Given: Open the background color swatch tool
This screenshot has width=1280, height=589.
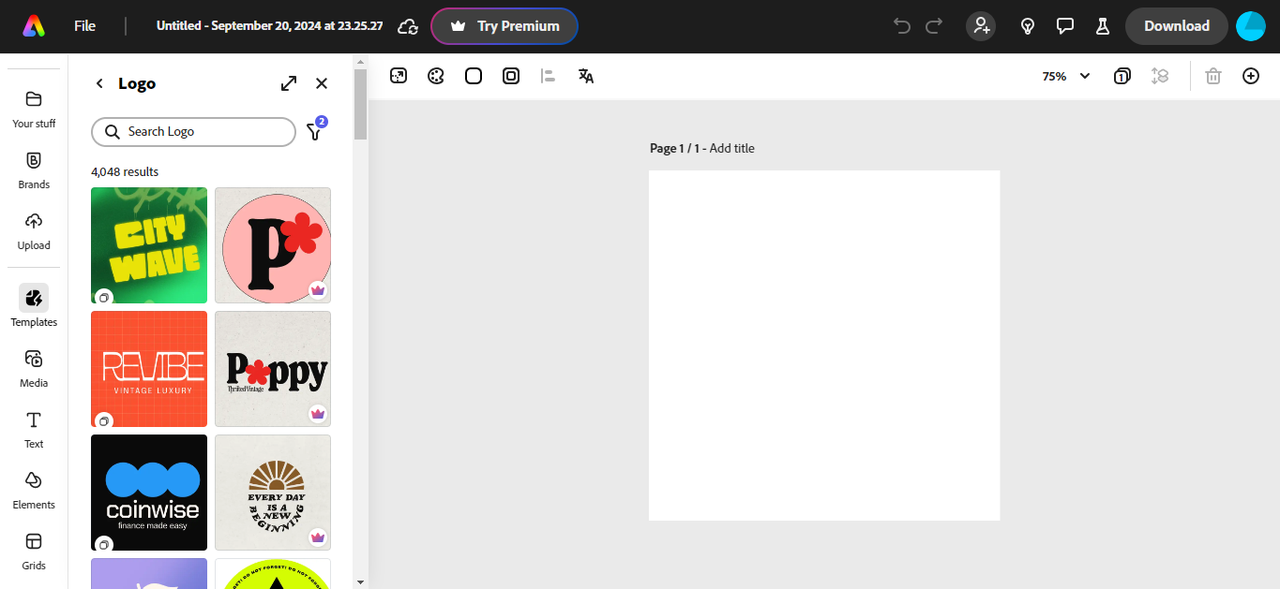Looking at the screenshot, I should pyautogui.click(x=474, y=76).
